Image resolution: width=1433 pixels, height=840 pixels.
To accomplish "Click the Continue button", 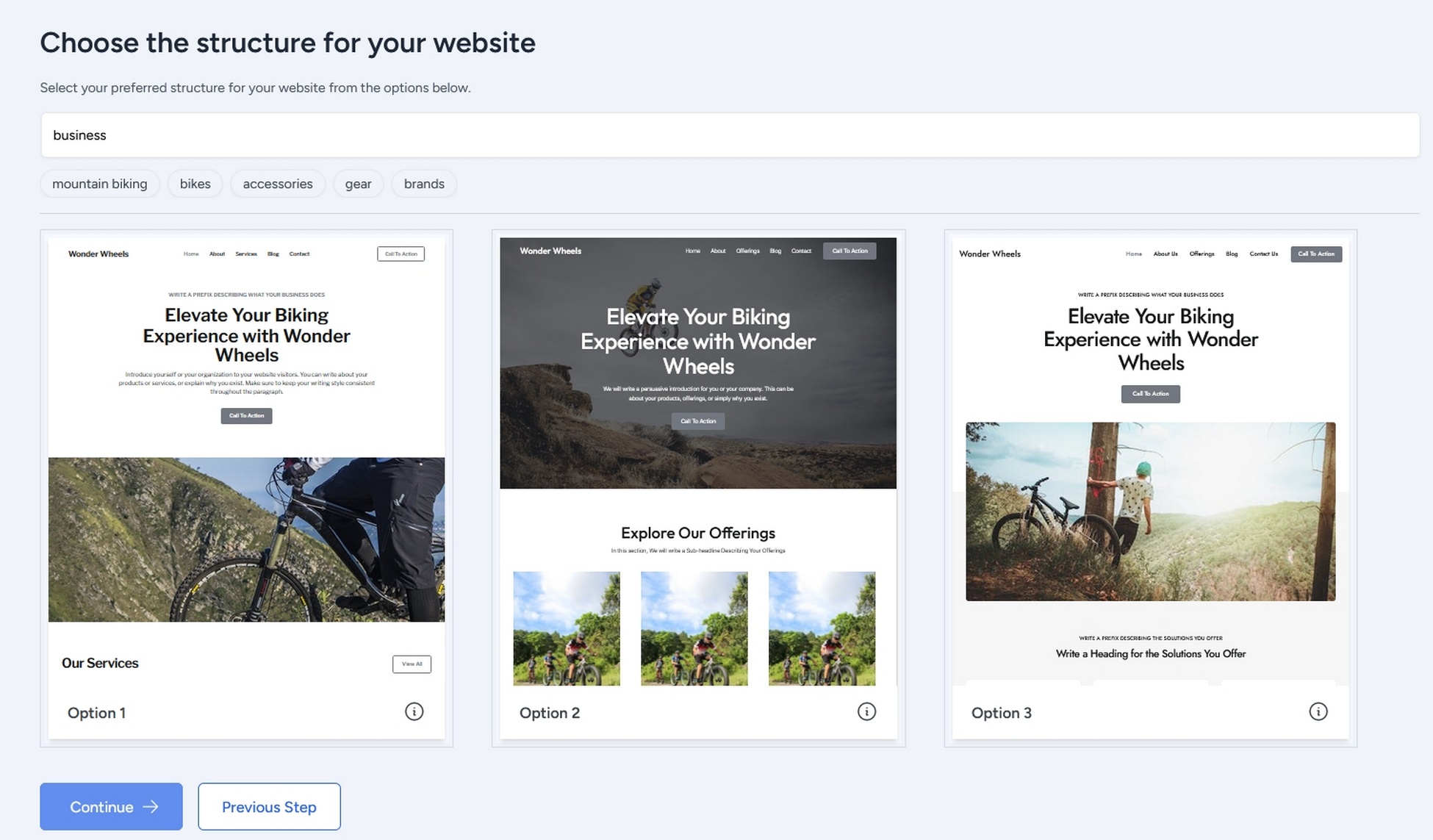I will click(111, 806).
